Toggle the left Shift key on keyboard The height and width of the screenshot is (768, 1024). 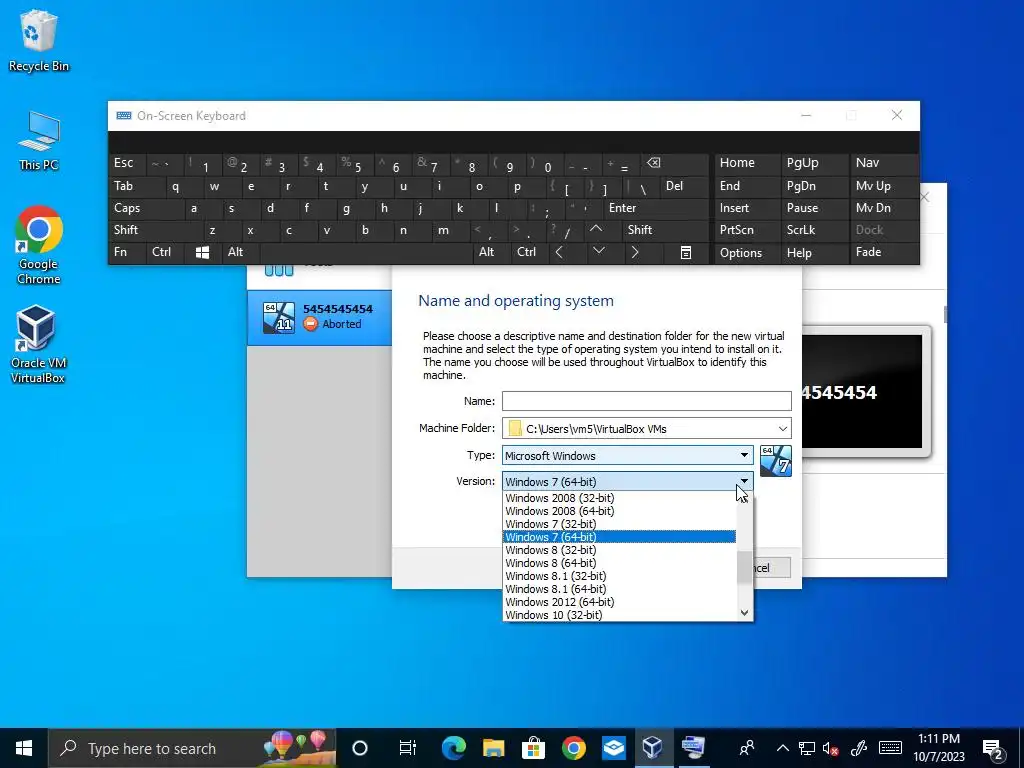(x=155, y=230)
